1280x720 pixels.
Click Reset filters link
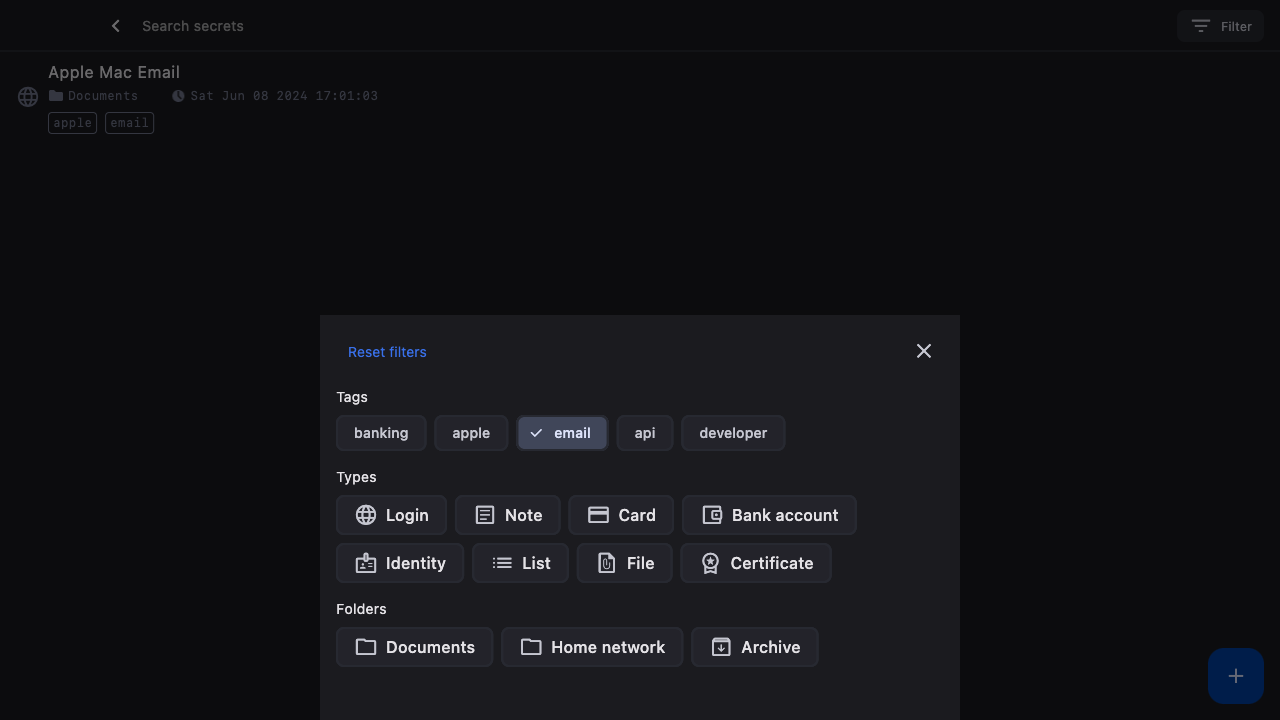[x=387, y=352]
